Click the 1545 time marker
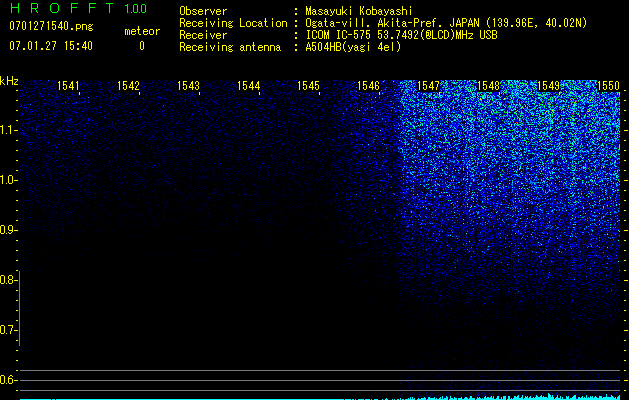The width and height of the screenshot is (629, 400). click(308, 86)
